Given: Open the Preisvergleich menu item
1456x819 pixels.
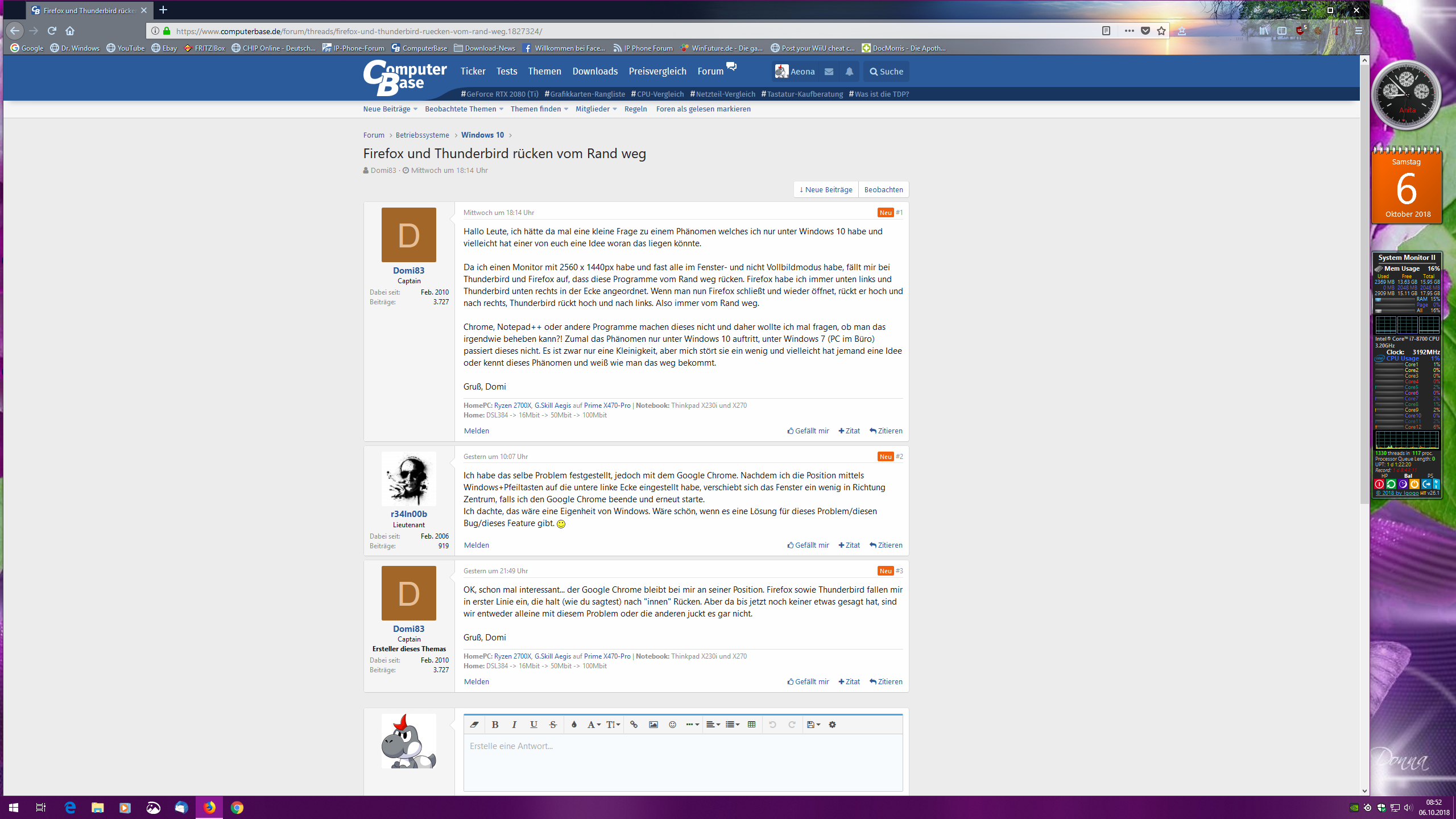Looking at the screenshot, I should (x=657, y=72).
